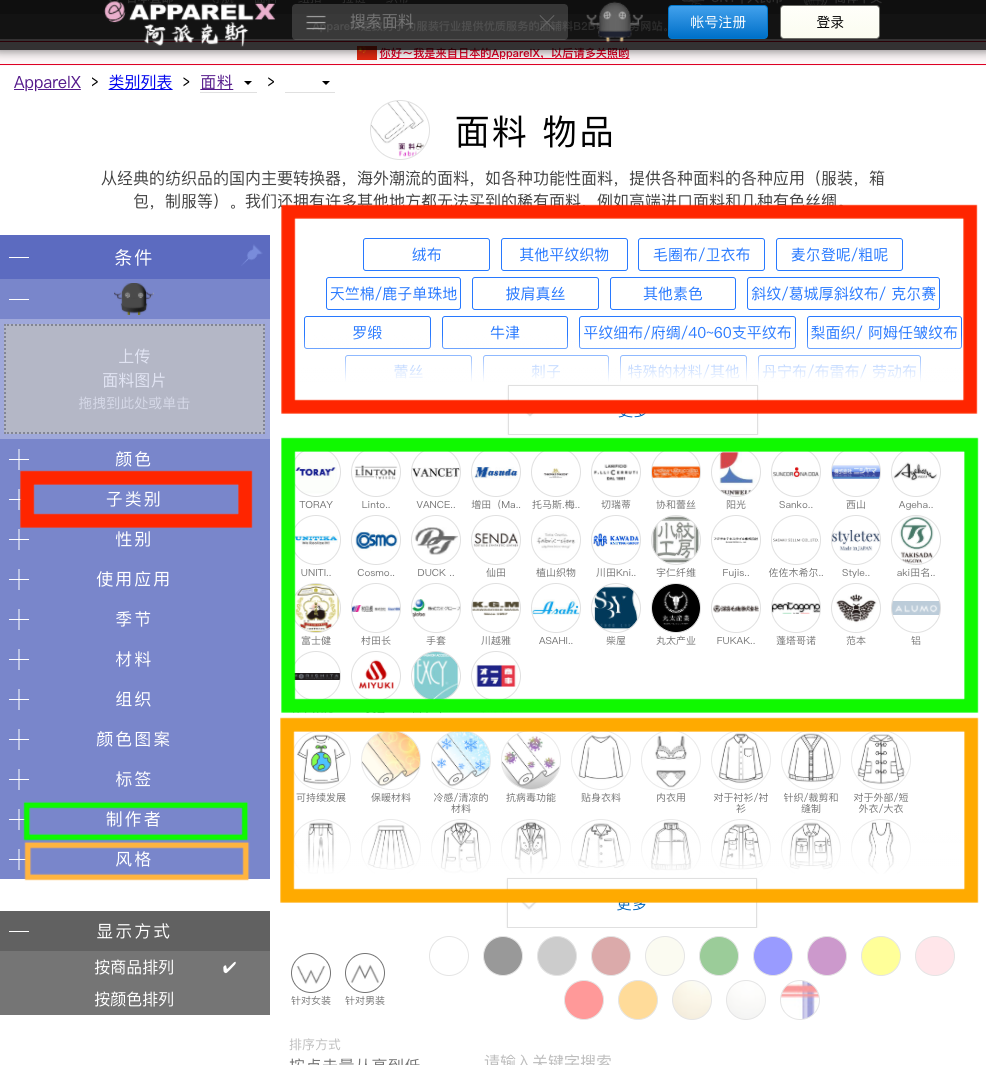Screen dimensions: 986x1065
Task: Select the styletex brand logo
Action: [856, 541]
